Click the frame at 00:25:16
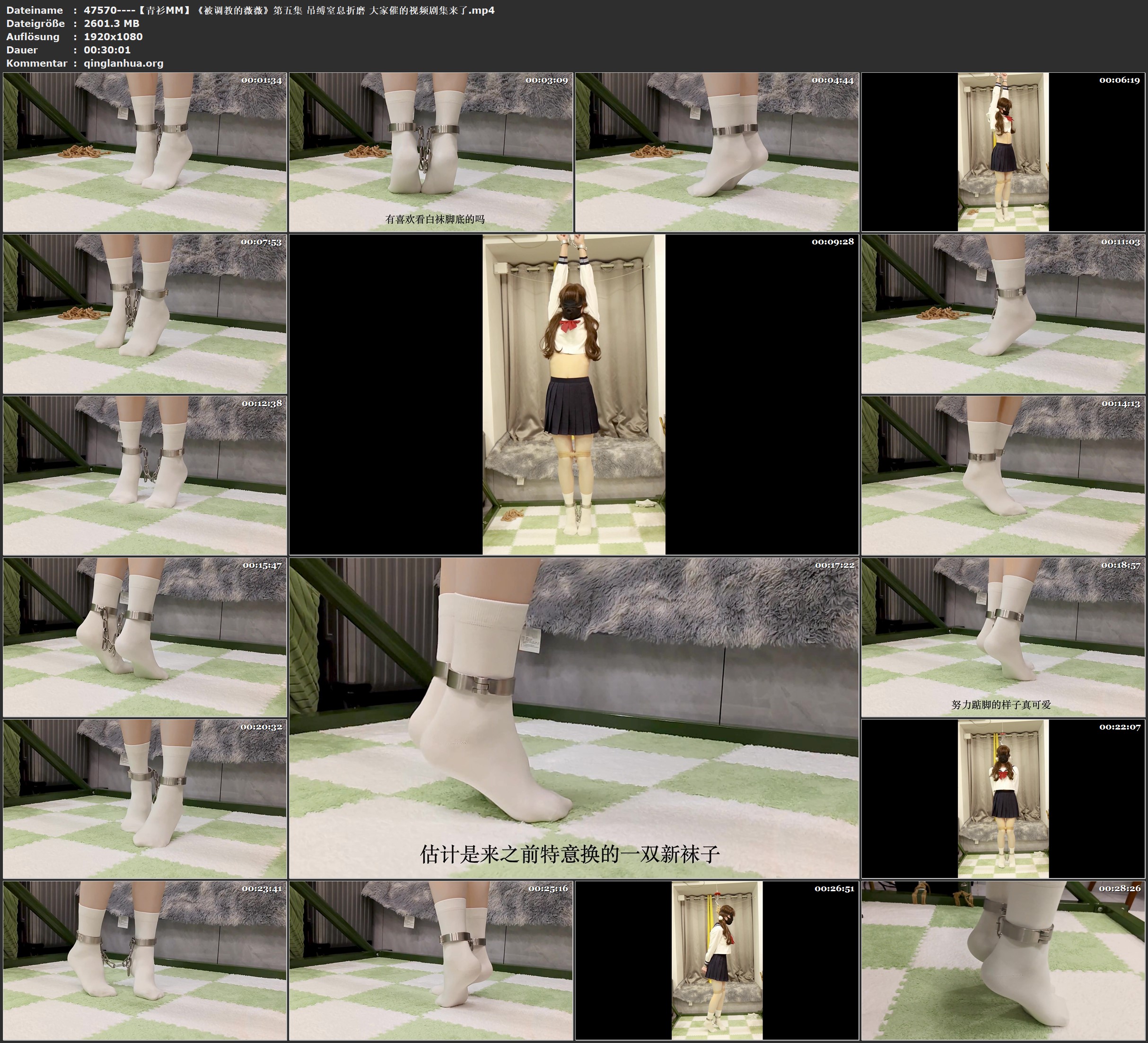The height and width of the screenshot is (1043, 1148). pyautogui.click(x=431, y=960)
